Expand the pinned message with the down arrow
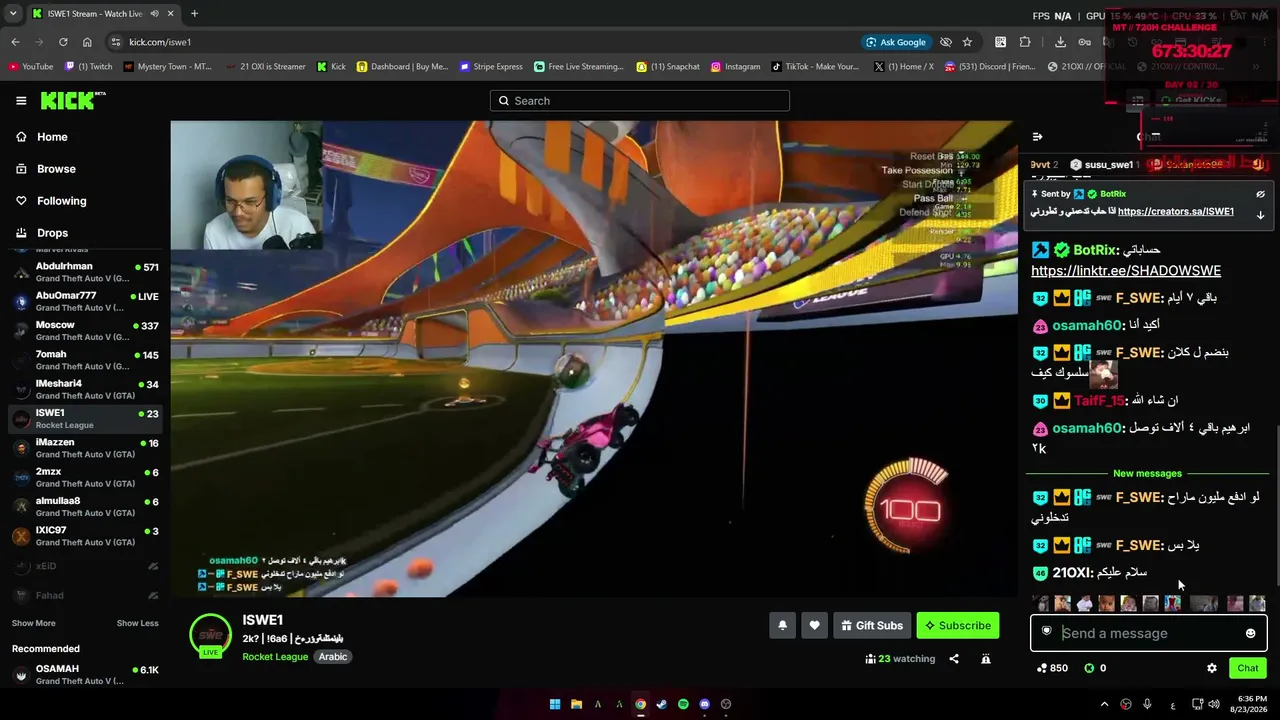This screenshot has height=720, width=1280. (1260, 215)
